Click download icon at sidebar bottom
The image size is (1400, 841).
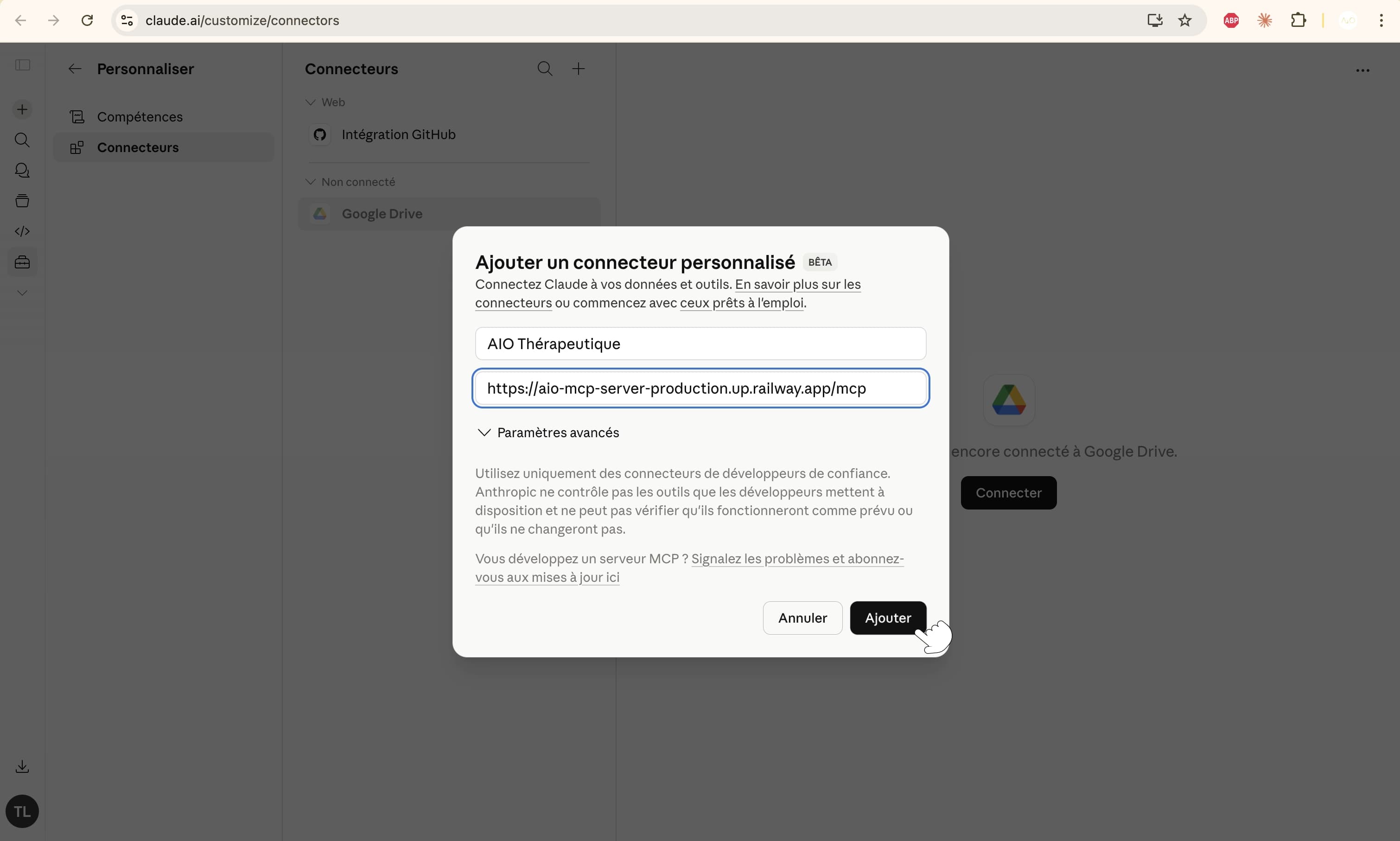point(22,767)
